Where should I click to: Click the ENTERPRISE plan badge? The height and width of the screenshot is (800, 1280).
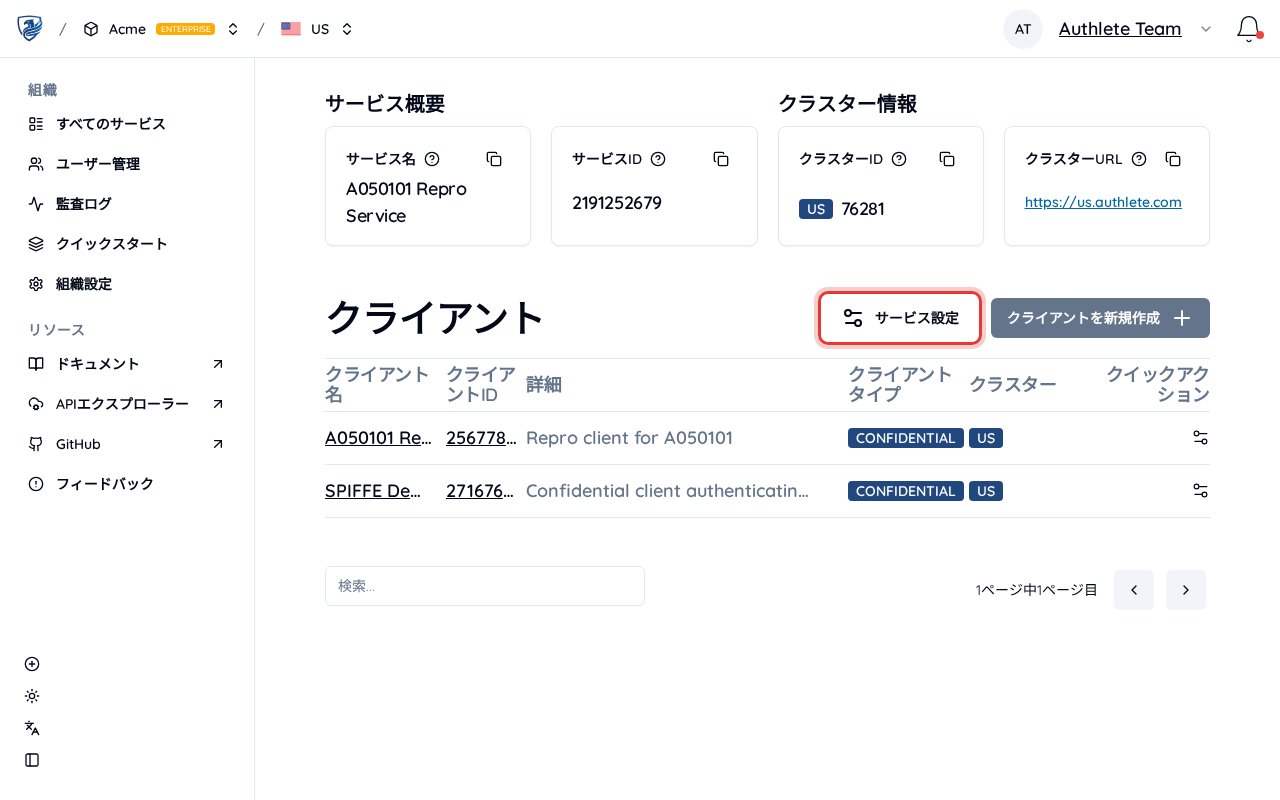point(185,29)
